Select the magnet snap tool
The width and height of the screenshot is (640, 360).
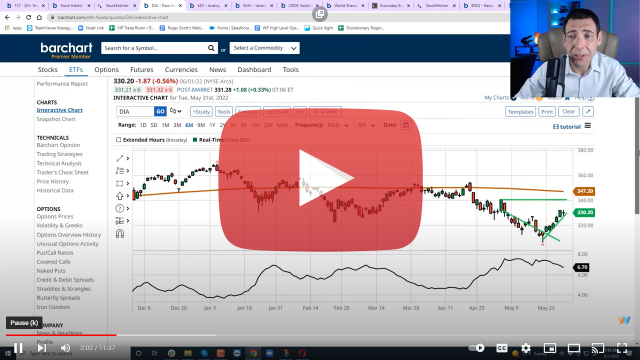tap(120, 234)
